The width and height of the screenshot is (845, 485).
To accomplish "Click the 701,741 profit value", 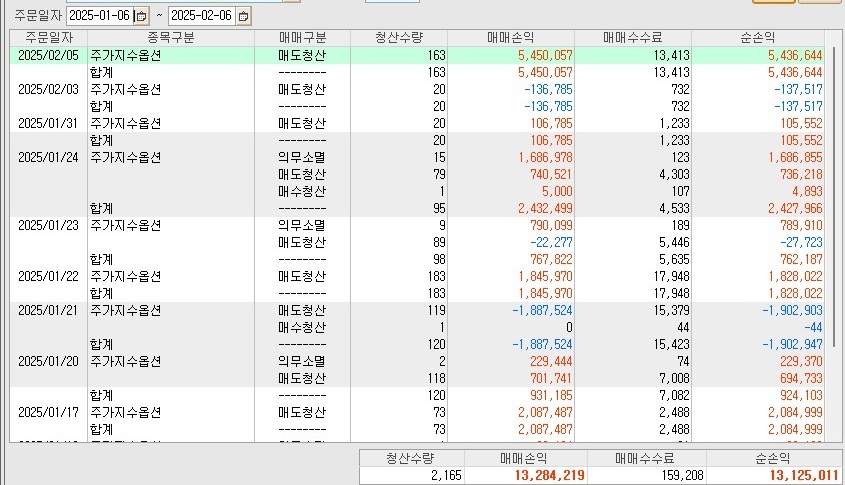I will coord(551,378).
